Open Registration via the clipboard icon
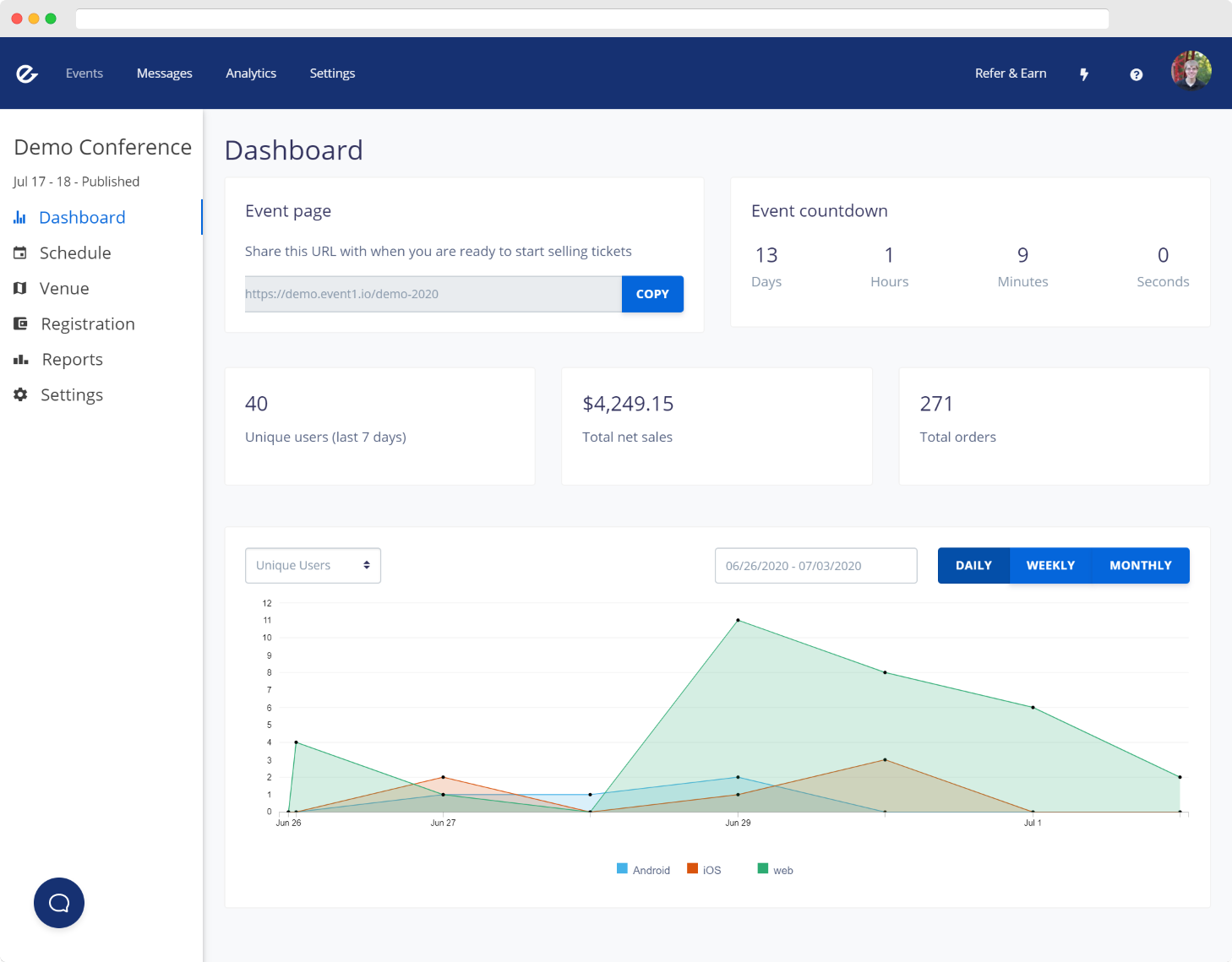This screenshot has height=962, width=1232. pyautogui.click(x=20, y=323)
